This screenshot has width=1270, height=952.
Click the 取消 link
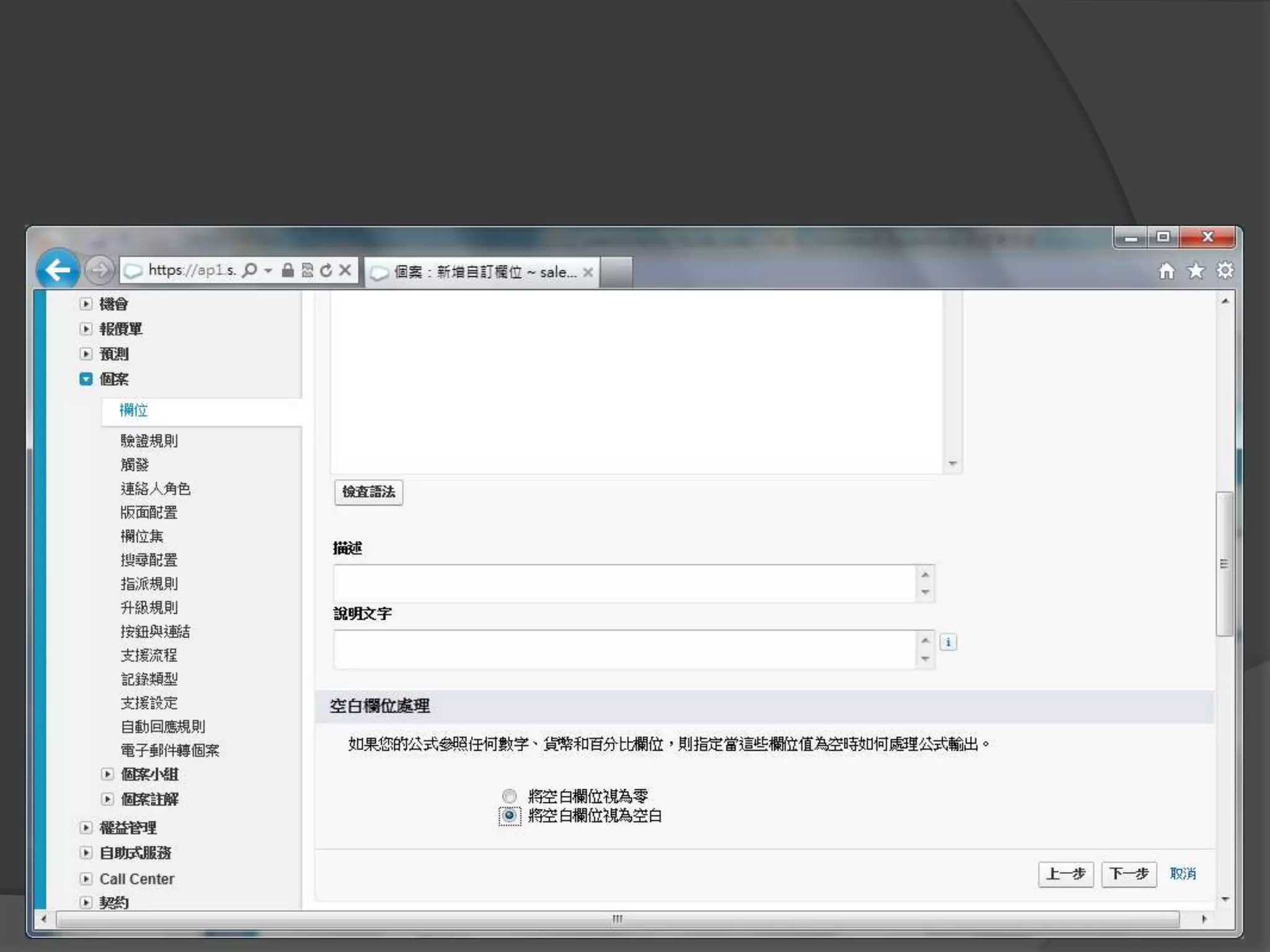pos(1183,874)
